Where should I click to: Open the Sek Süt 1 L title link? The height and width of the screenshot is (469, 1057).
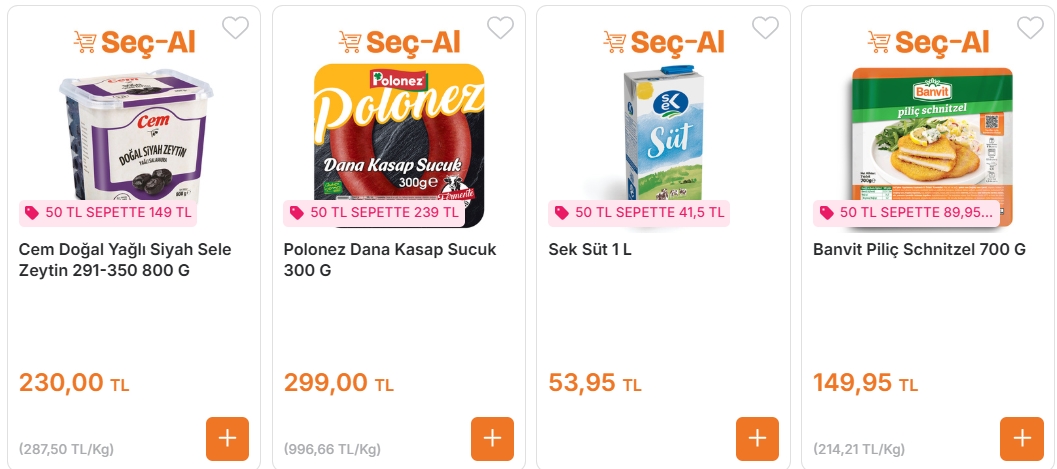(590, 249)
